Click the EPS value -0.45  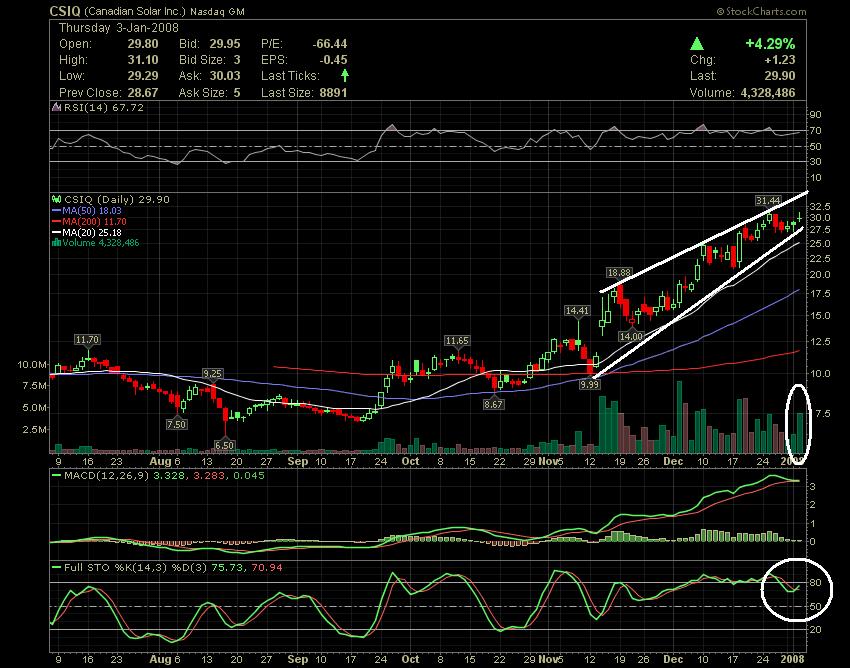pos(333,60)
